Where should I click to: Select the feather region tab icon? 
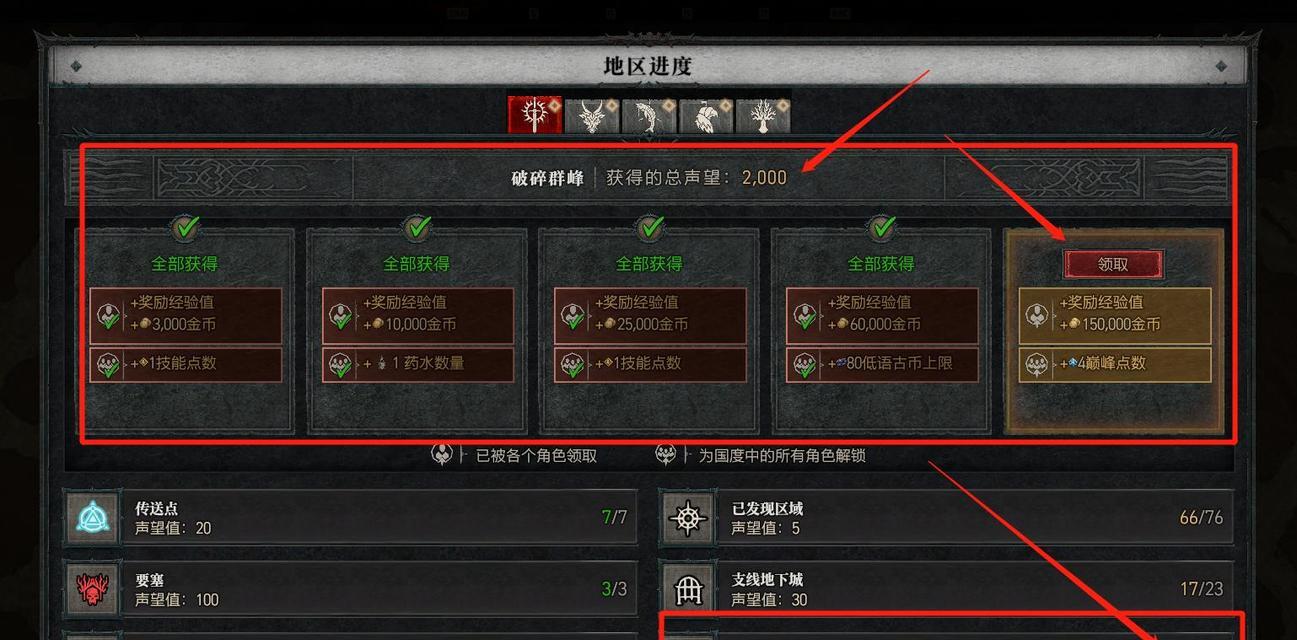pos(705,115)
